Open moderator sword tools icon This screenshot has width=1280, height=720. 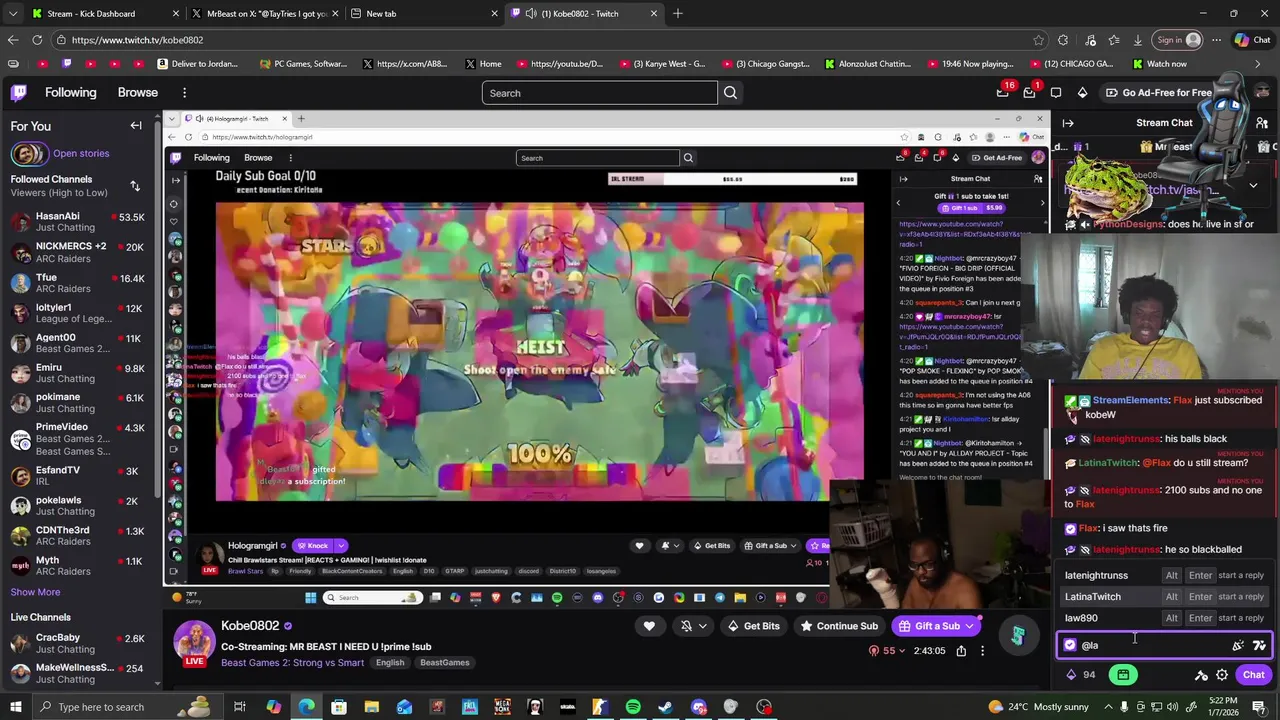(1201, 675)
